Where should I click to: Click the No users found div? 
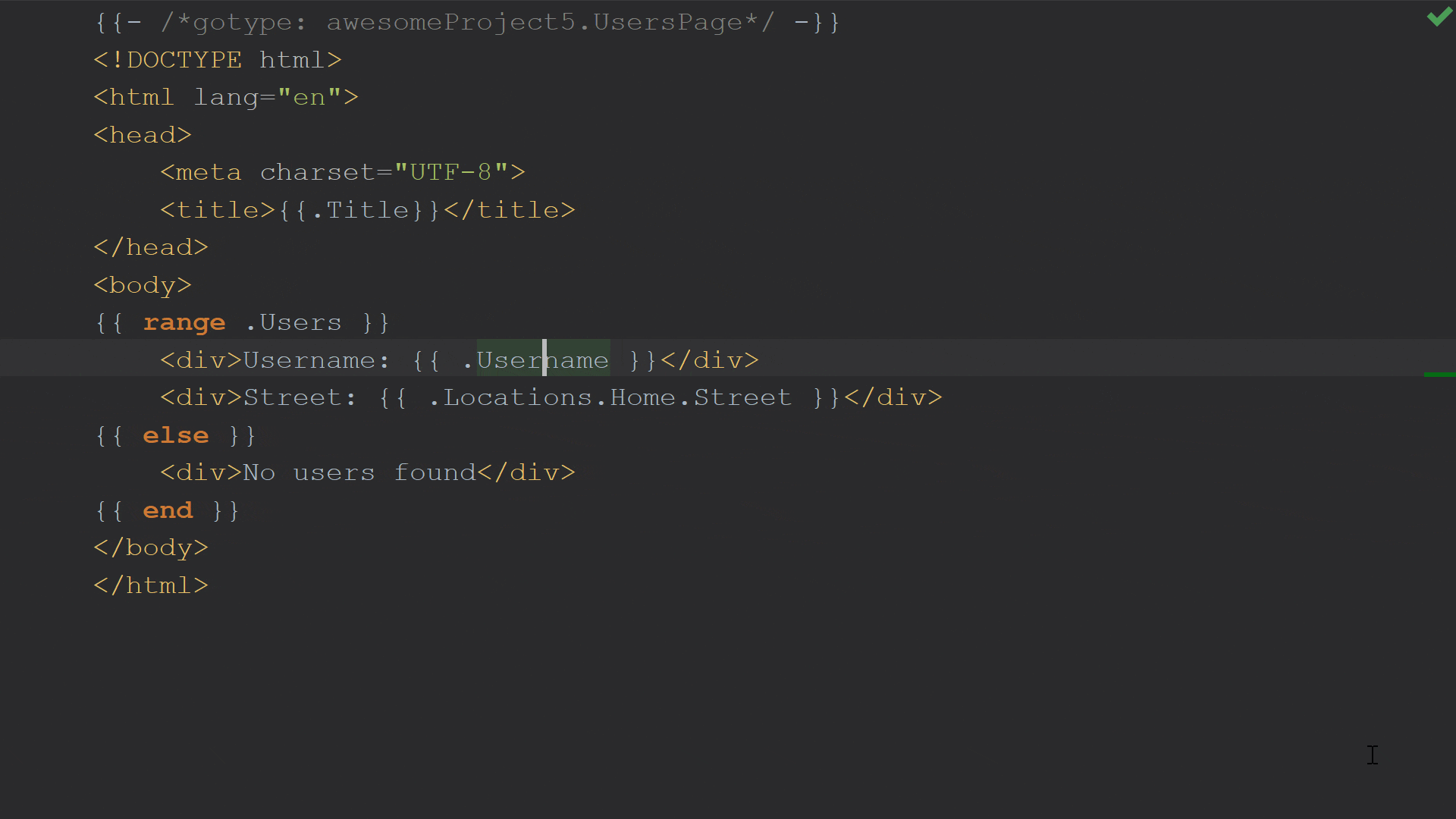coord(366,472)
